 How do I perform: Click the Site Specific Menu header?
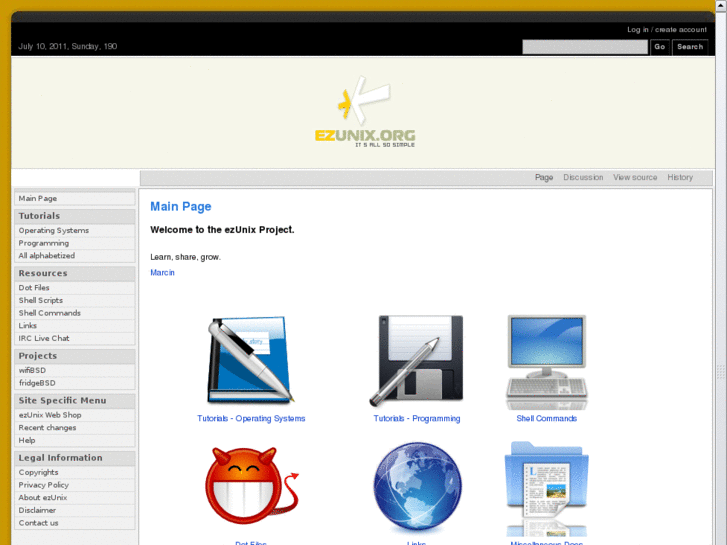75,401
